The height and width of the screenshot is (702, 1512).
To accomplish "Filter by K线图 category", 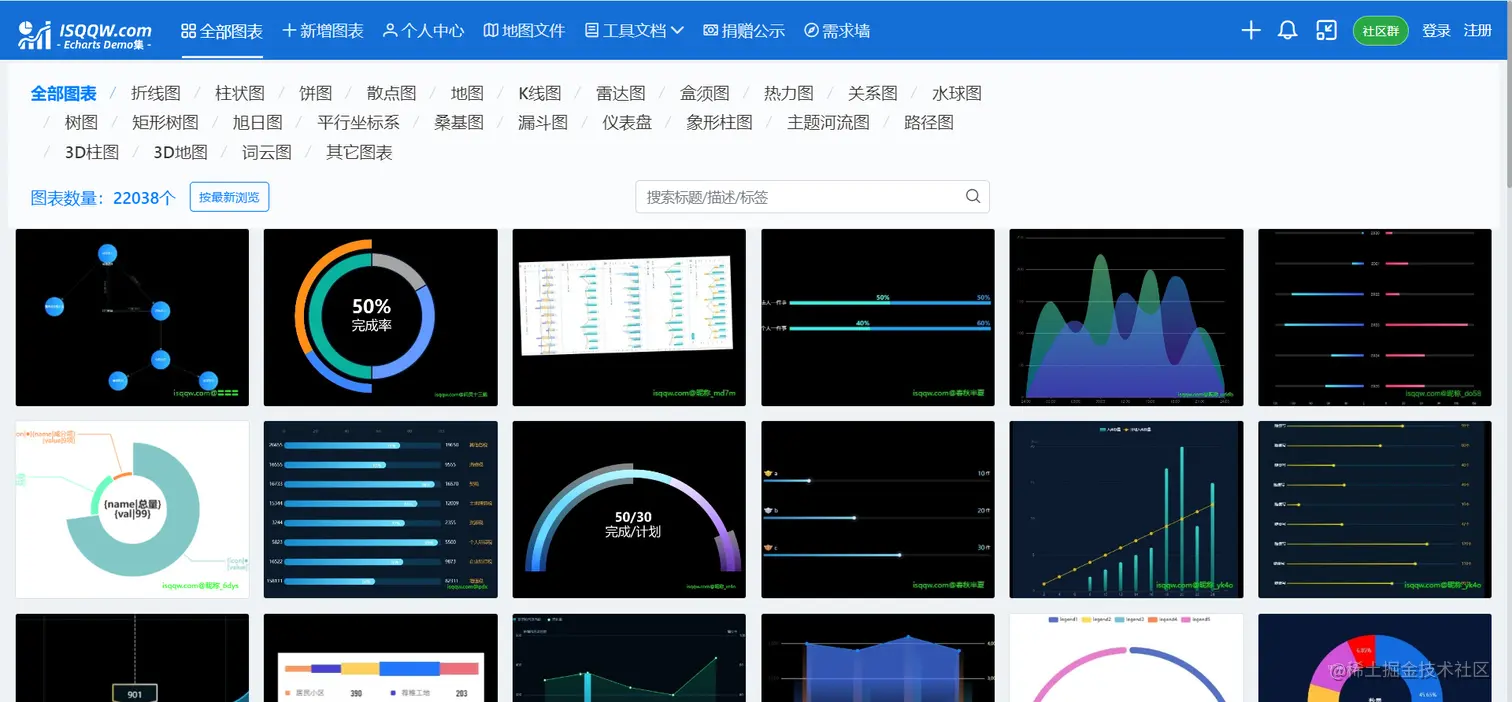I will tap(540, 93).
